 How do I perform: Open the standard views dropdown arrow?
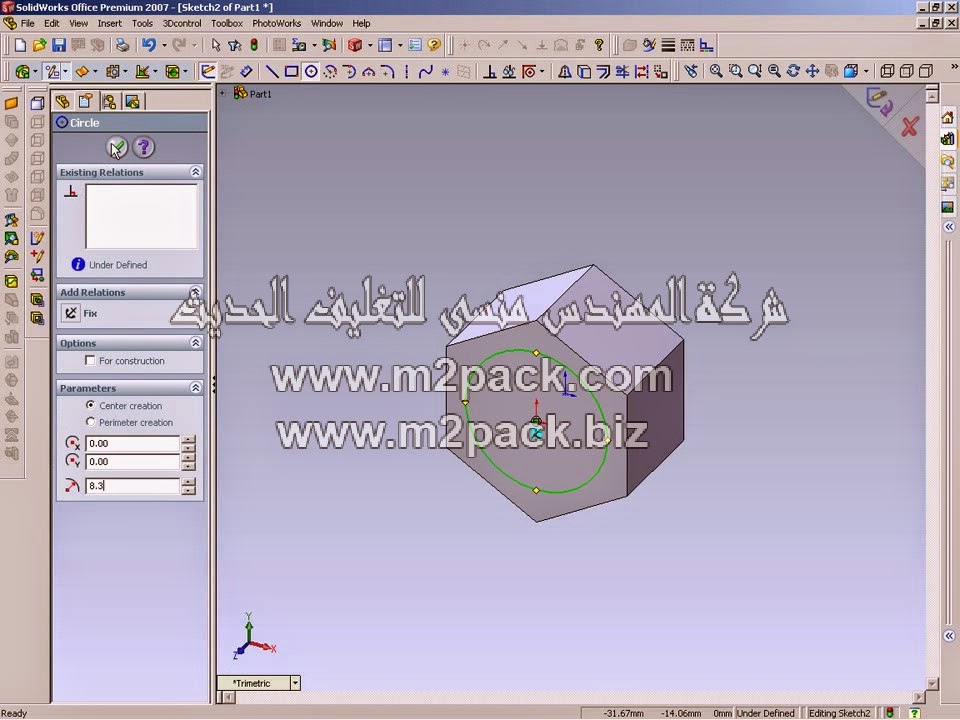point(866,72)
